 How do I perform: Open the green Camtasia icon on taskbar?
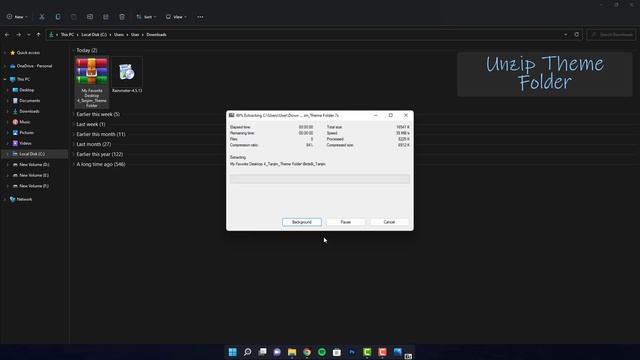click(367, 352)
